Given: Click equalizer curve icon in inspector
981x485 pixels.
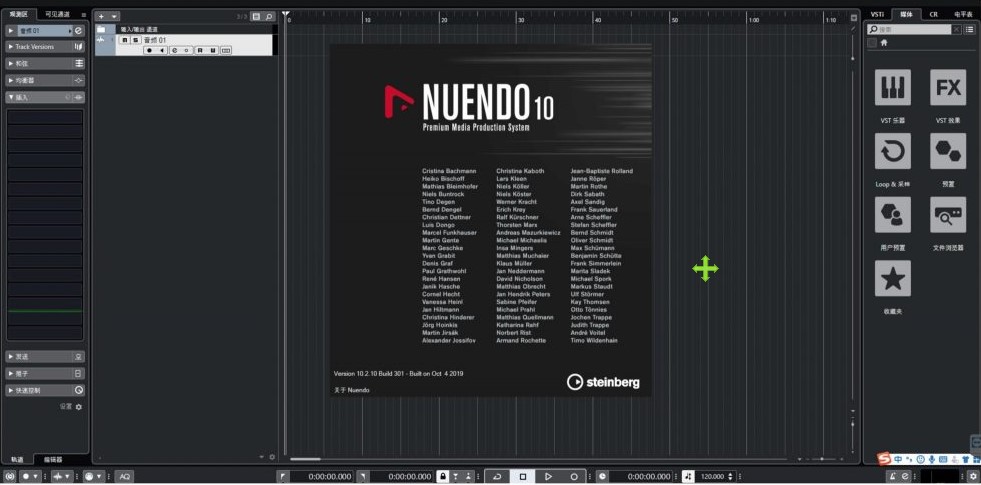Looking at the screenshot, I should point(79,81).
